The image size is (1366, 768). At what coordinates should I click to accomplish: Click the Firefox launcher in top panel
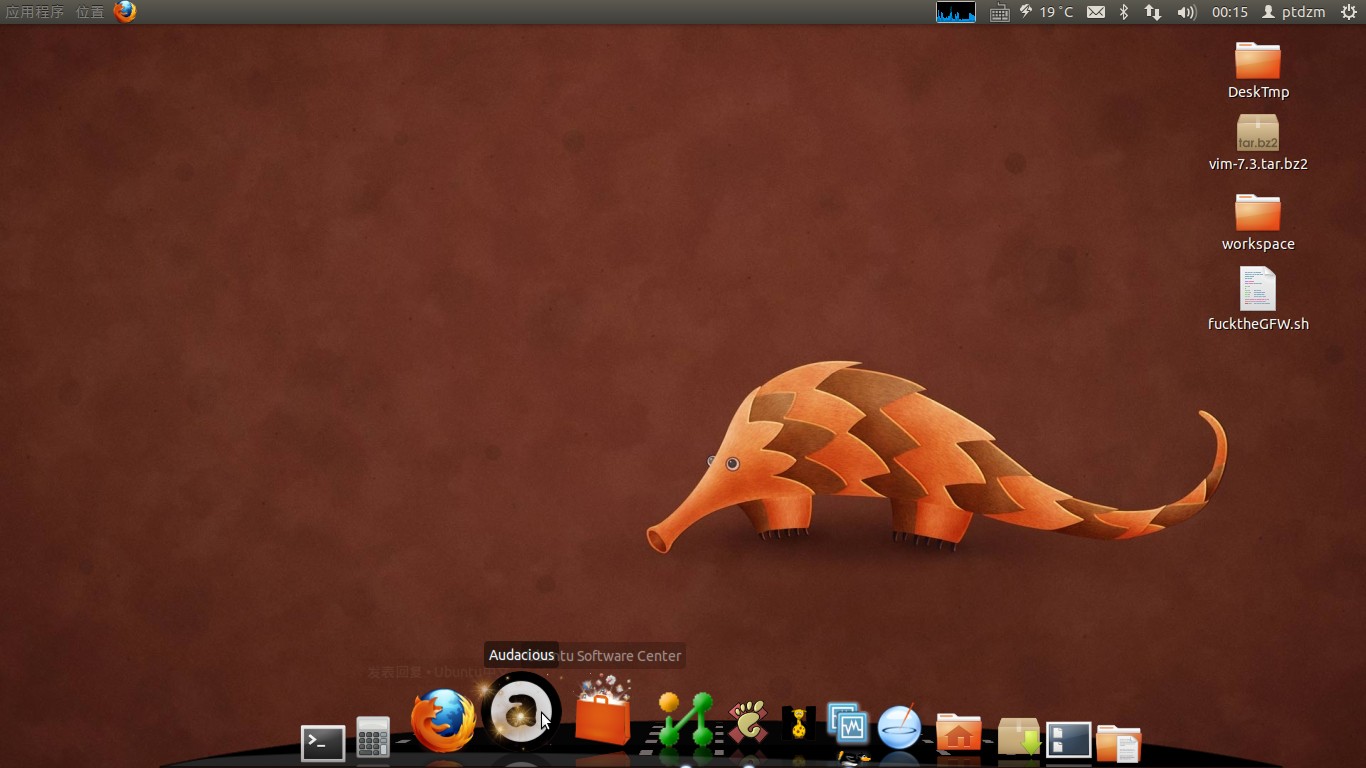tap(125, 12)
